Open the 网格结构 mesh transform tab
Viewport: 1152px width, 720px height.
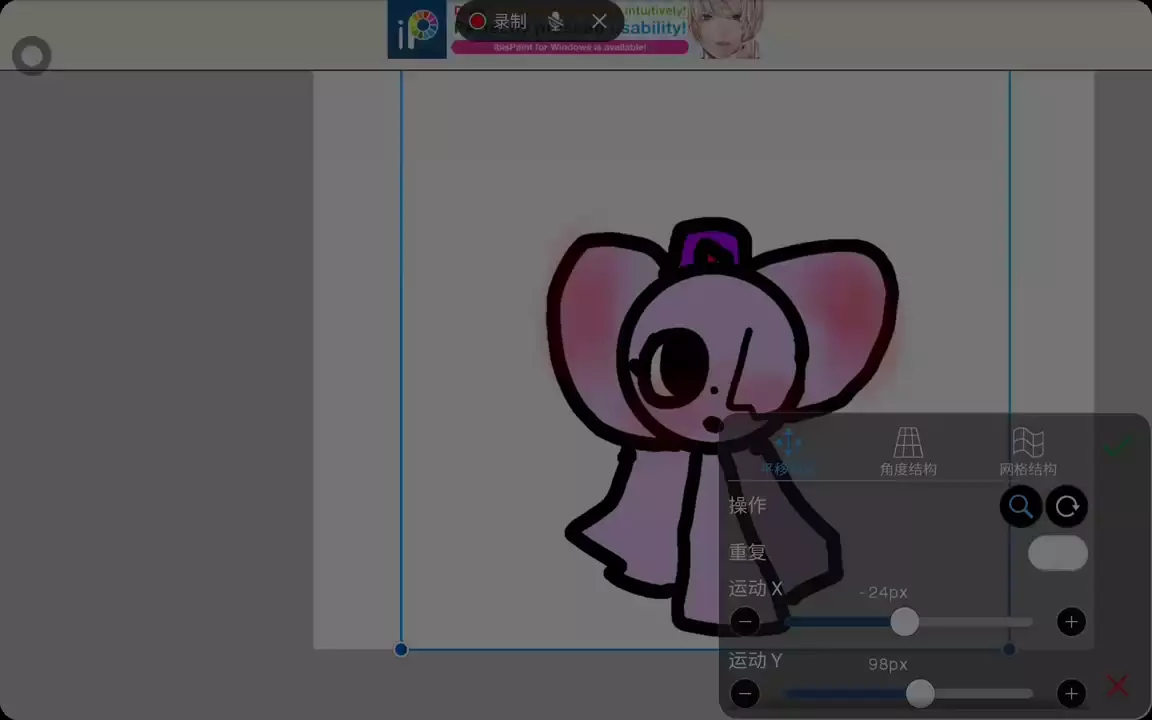click(1028, 452)
